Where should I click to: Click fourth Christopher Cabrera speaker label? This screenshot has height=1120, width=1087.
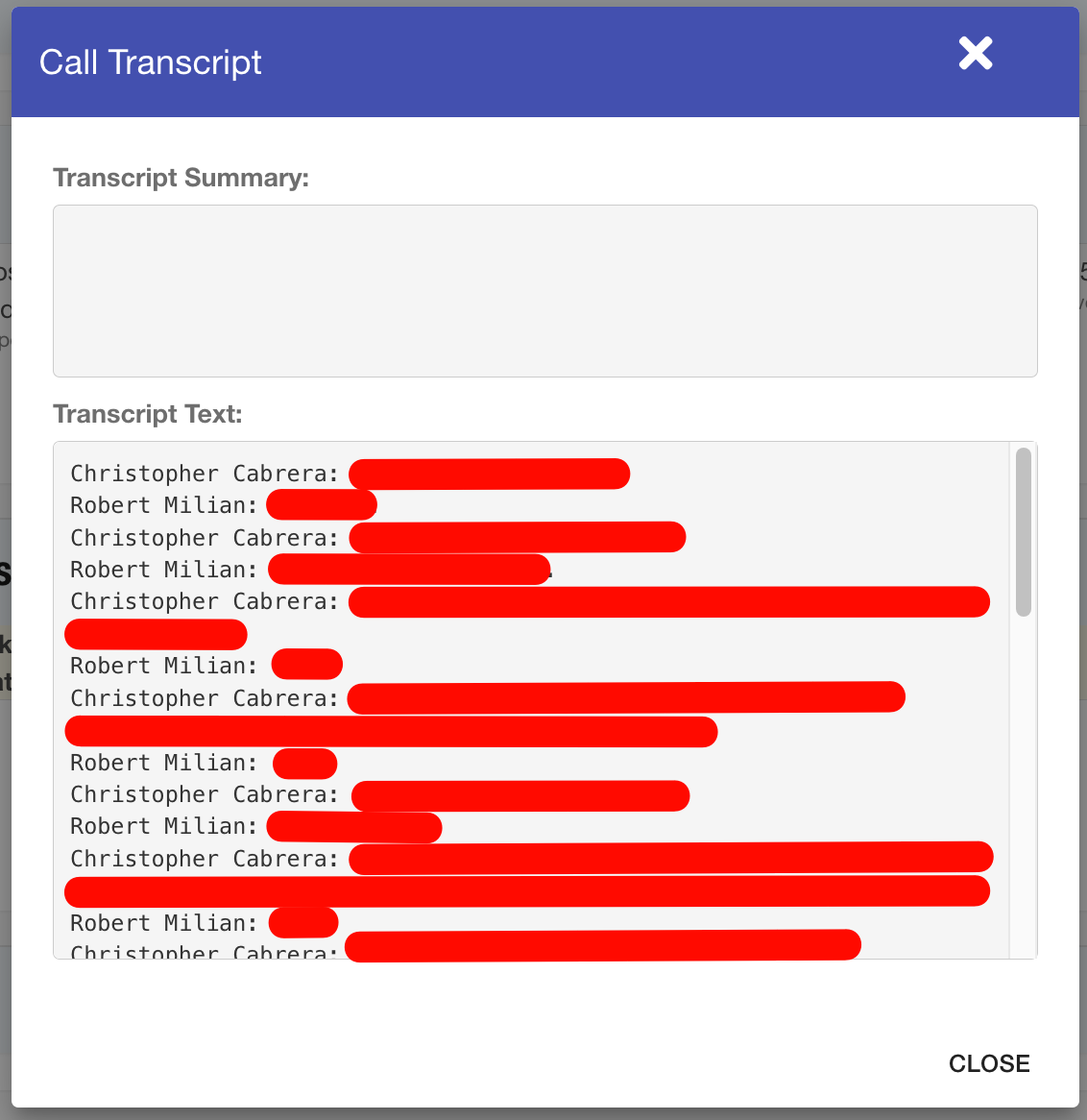coord(205,698)
